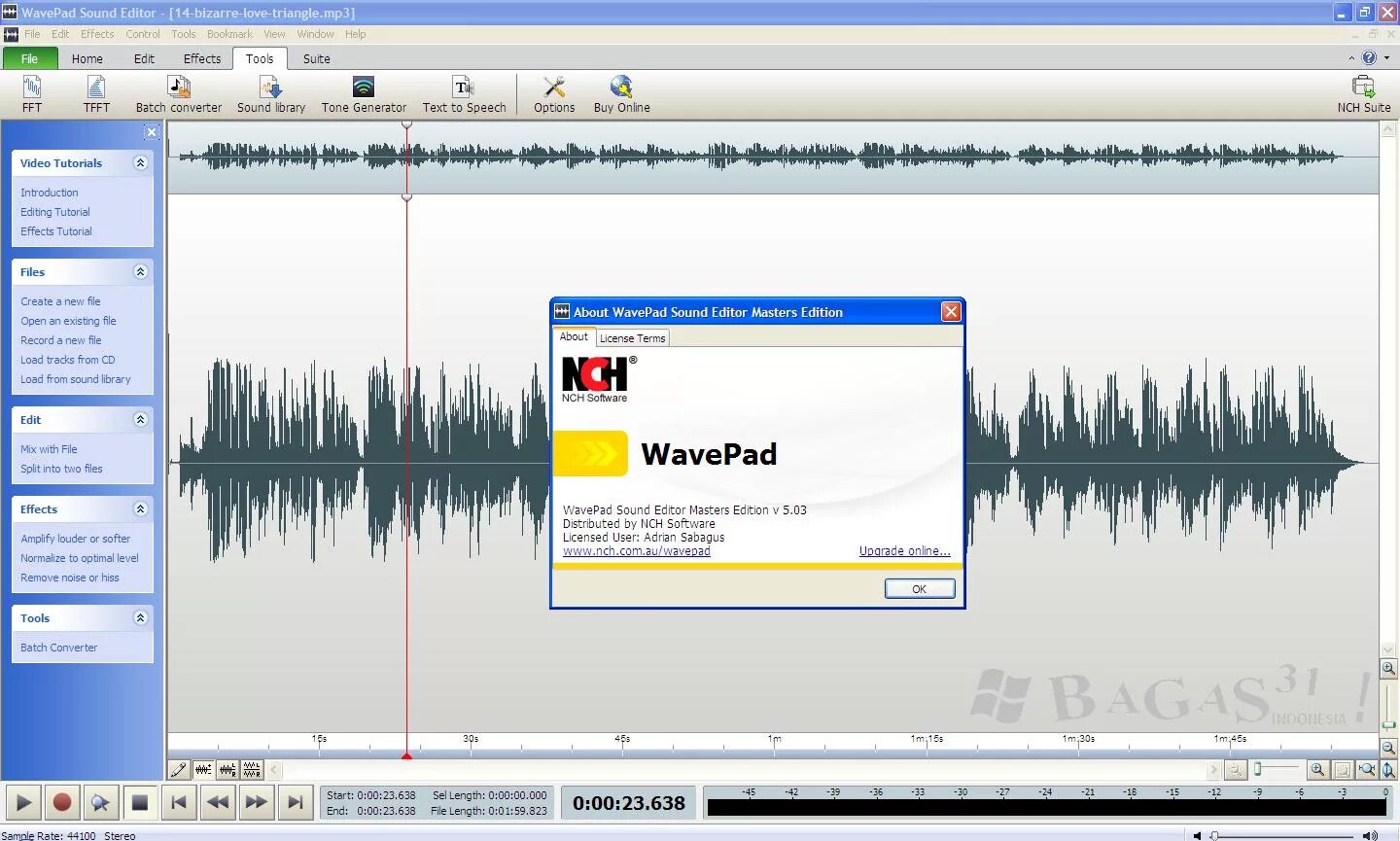This screenshot has width=1400, height=841.
Task: Collapse the Edit sidebar section
Action: pyautogui.click(x=140, y=420)
